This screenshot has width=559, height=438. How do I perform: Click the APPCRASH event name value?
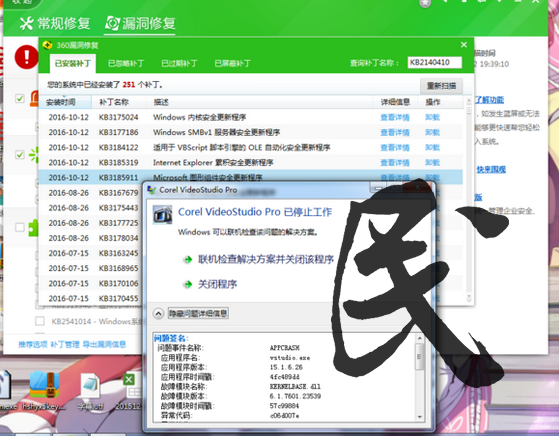(x=284, y=348)
